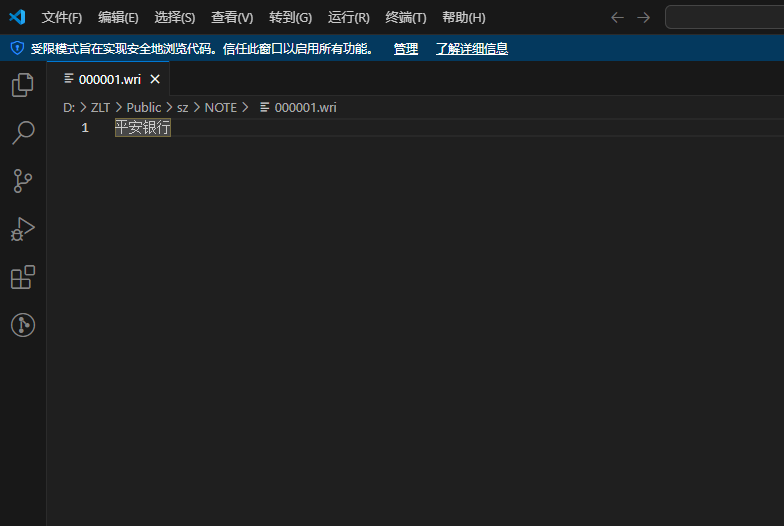Open the Run and Debug view
This screenshot has height=526, width=784.
22,229
